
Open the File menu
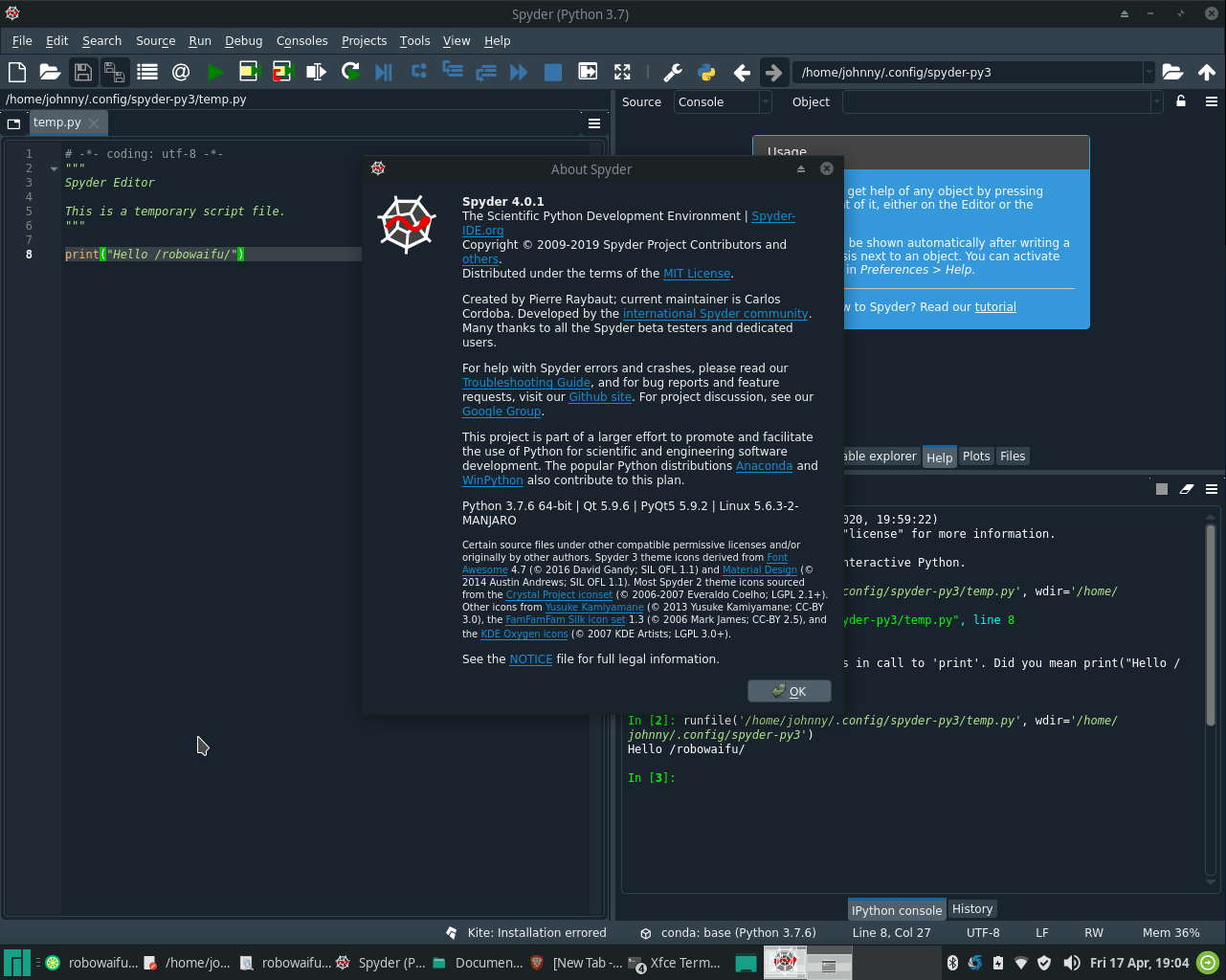(22, 41)
